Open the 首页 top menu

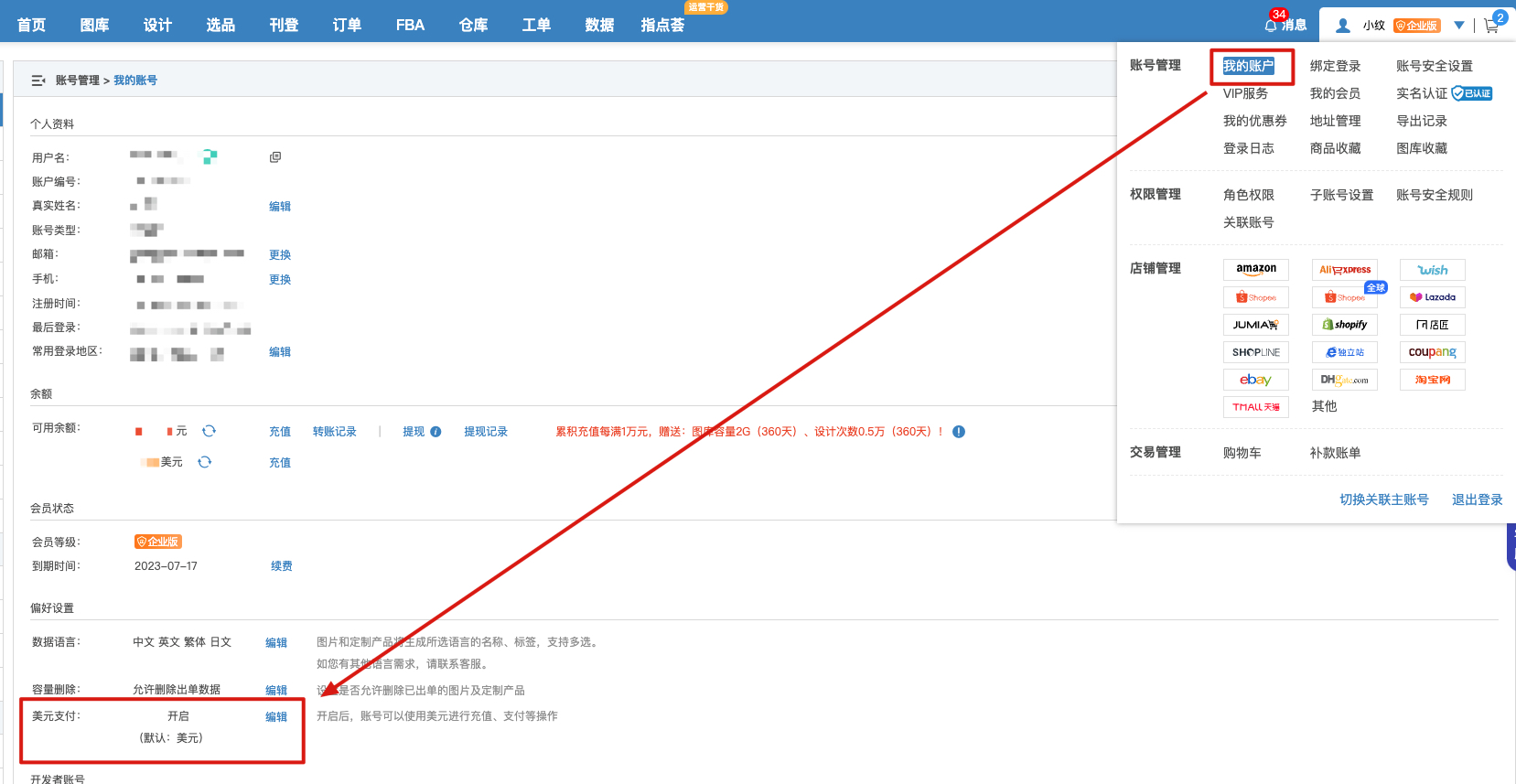[32, 25]
